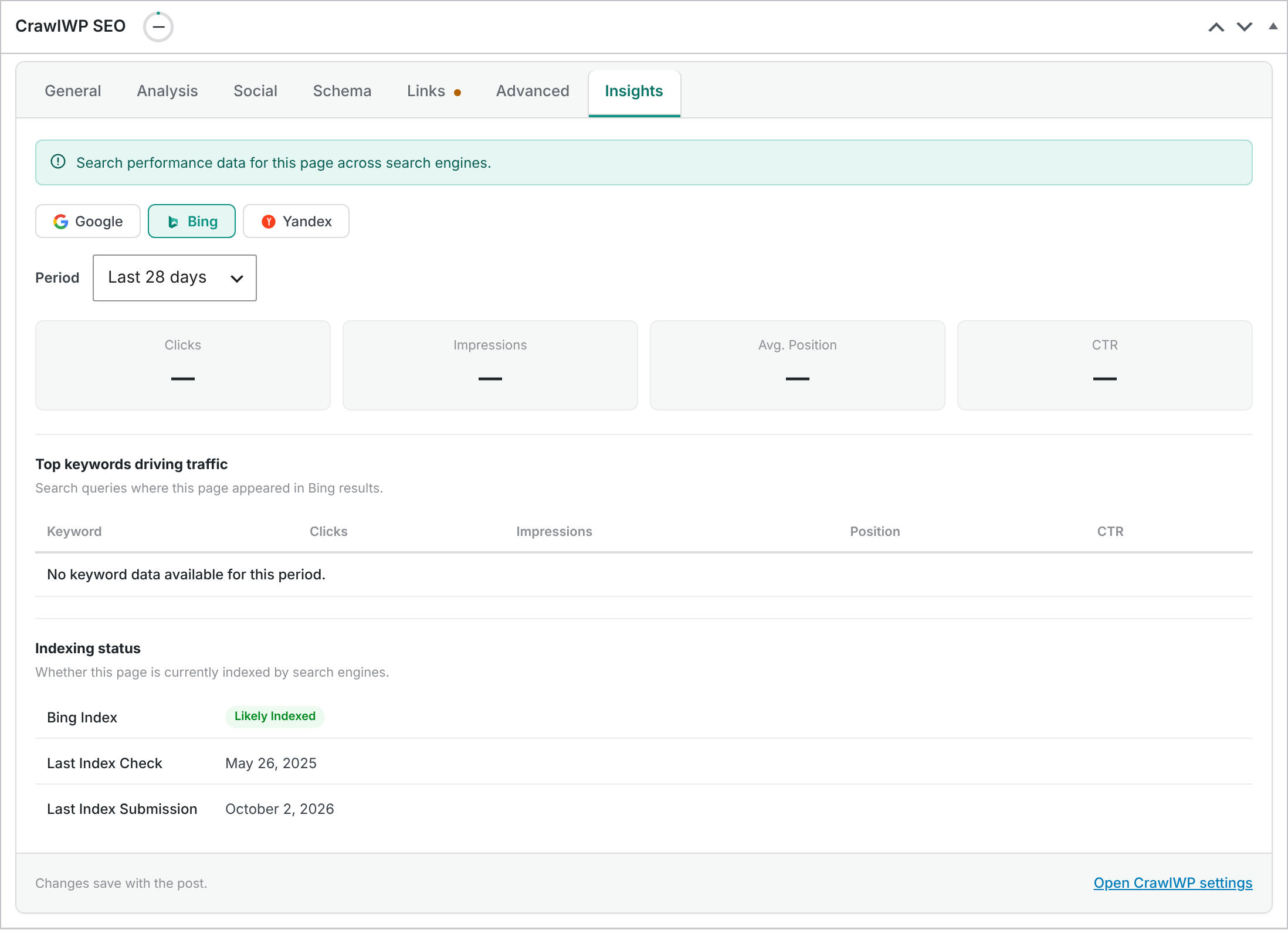Select the Bing search engine button
The height and width of the screenshot is (930, 1288).
192,221
